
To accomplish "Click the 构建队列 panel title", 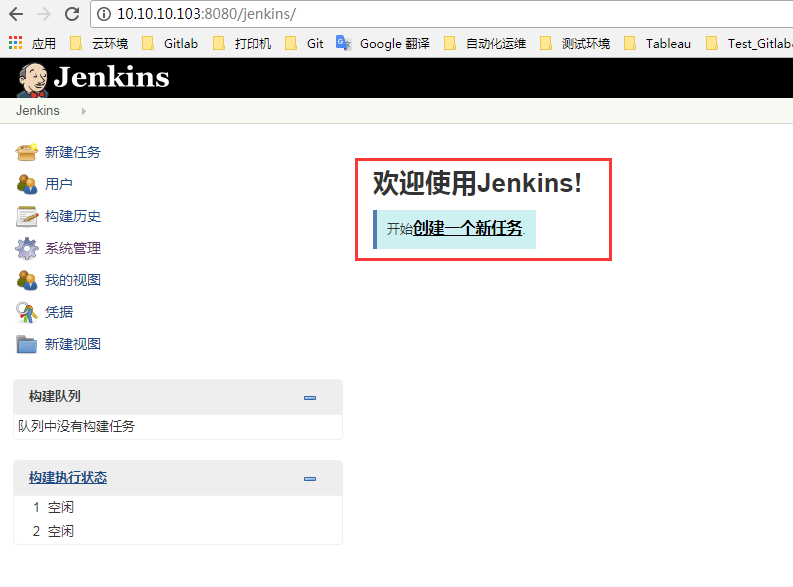I will (x=55, y=396).
